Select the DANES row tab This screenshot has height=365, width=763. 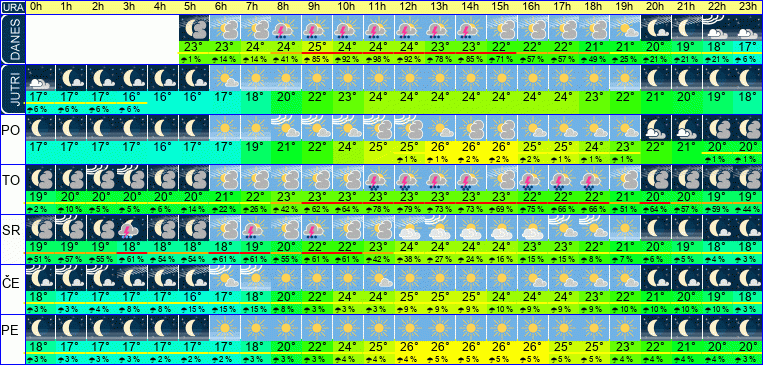tap(12, 39)
